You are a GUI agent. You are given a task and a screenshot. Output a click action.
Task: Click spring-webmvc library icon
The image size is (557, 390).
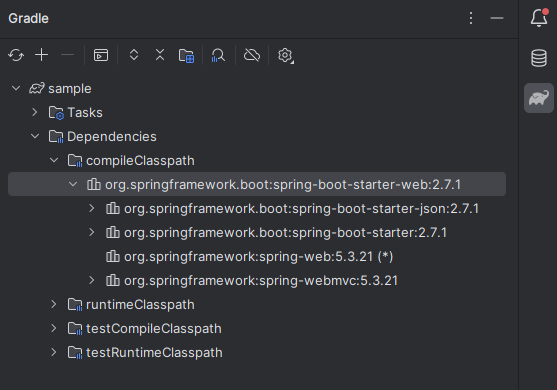pos(113,280)
